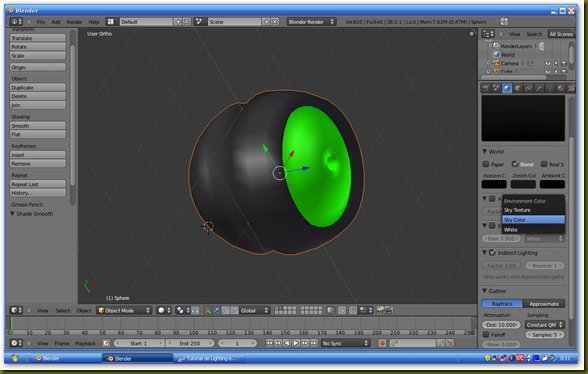The image size is (588, 374).
Task: Click the OpenGL render image icon
Action: click(x=380, y=310)
